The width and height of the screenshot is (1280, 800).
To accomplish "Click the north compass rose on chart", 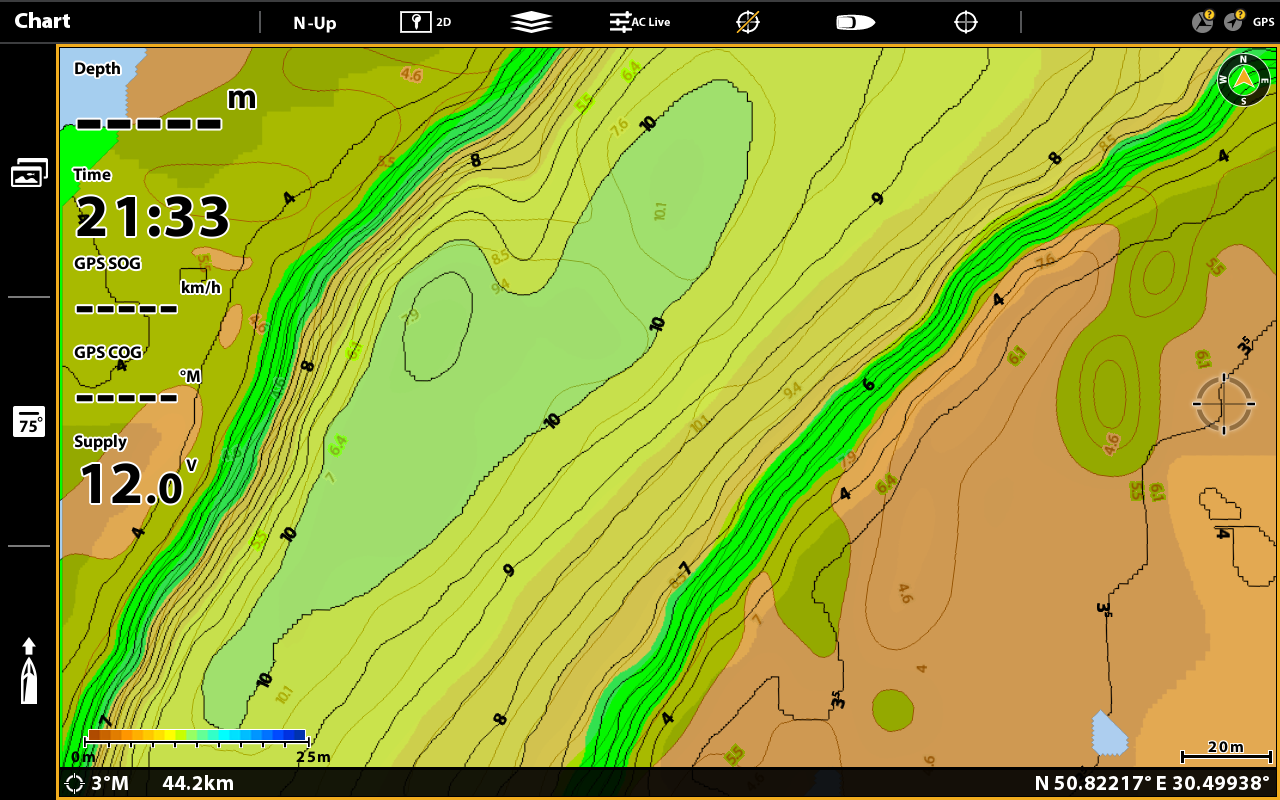I will pos(1243,80).
